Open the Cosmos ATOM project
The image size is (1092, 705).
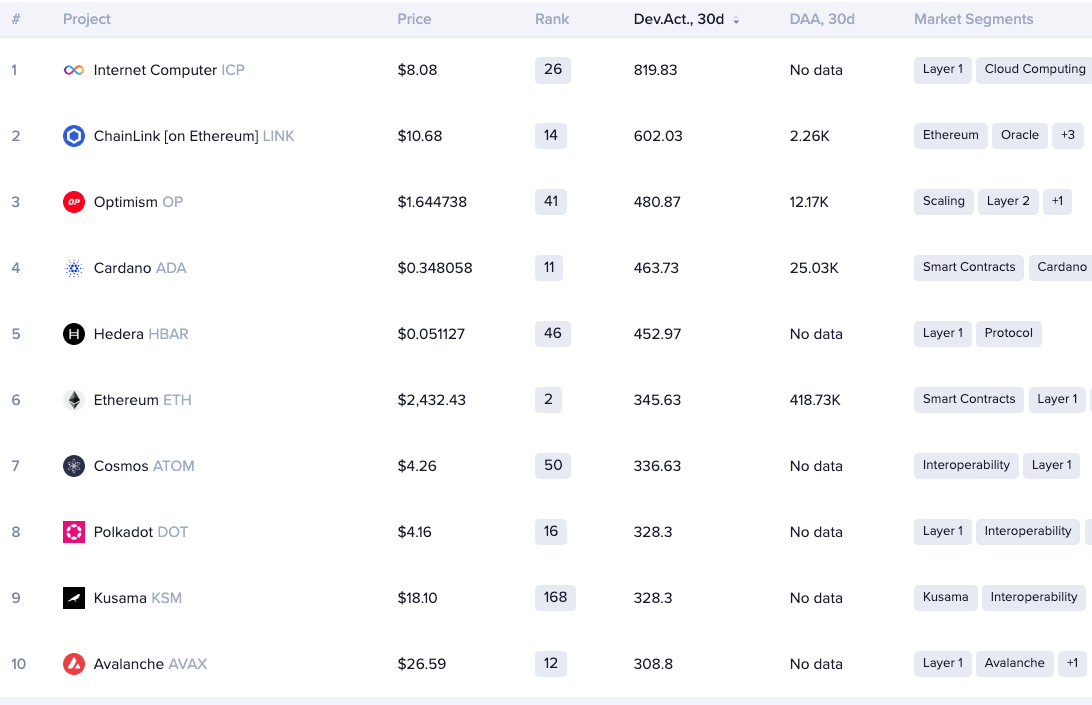(x=144, y=466)
